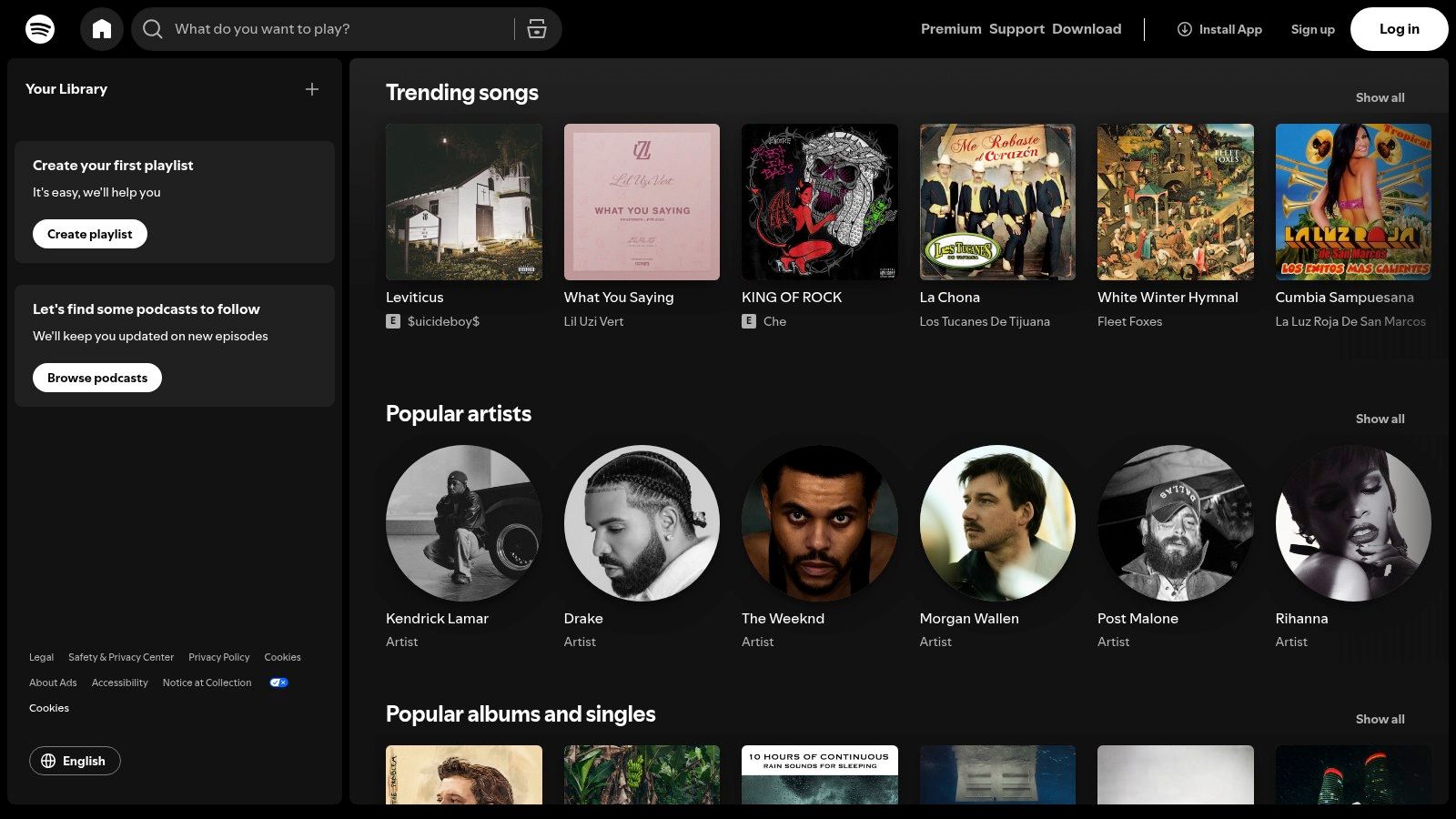1456x819 pixels.
Task: Show all Trending songs
Action: (1380, 97)
